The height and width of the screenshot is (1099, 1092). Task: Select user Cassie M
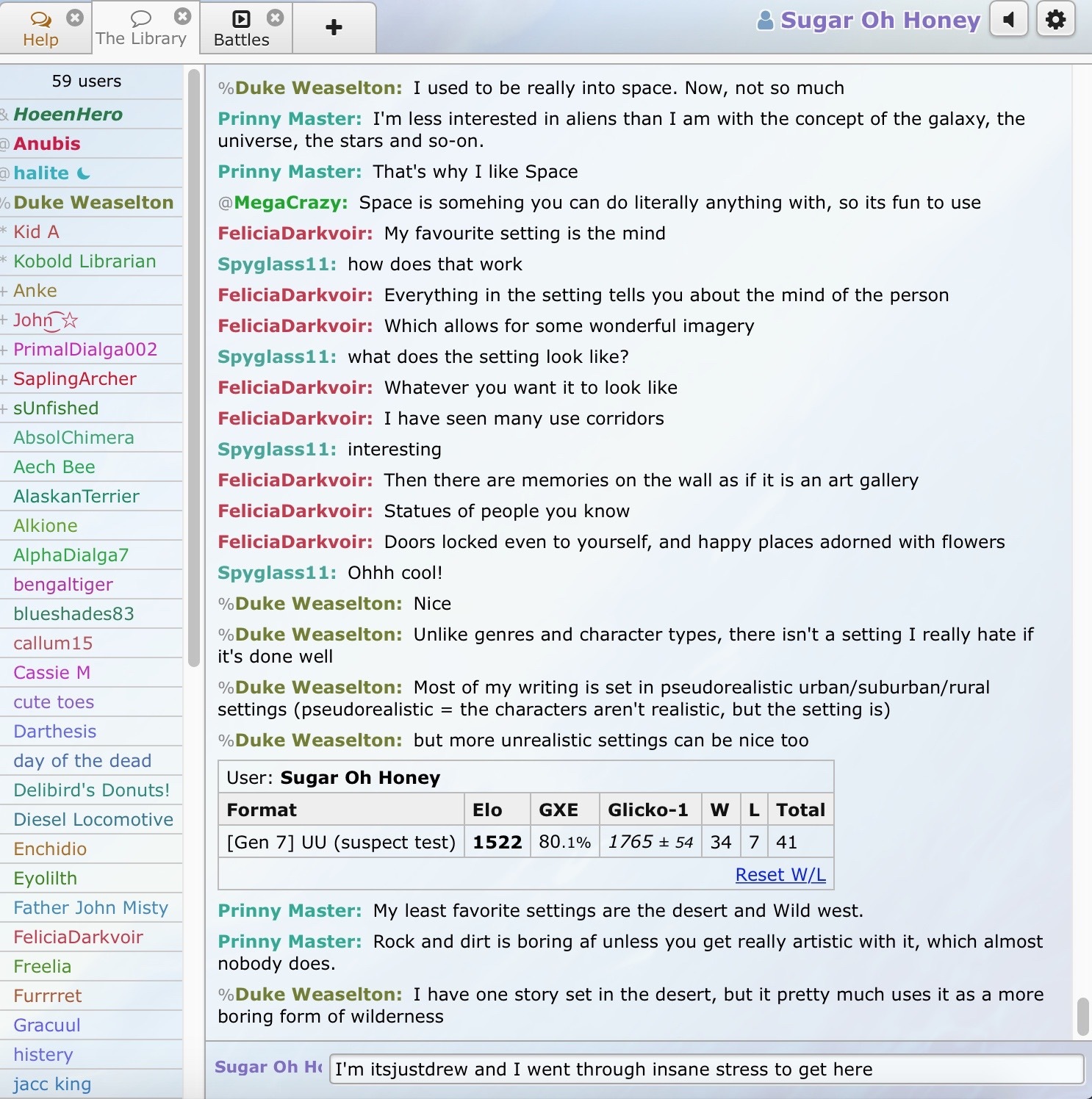point(91,672)
